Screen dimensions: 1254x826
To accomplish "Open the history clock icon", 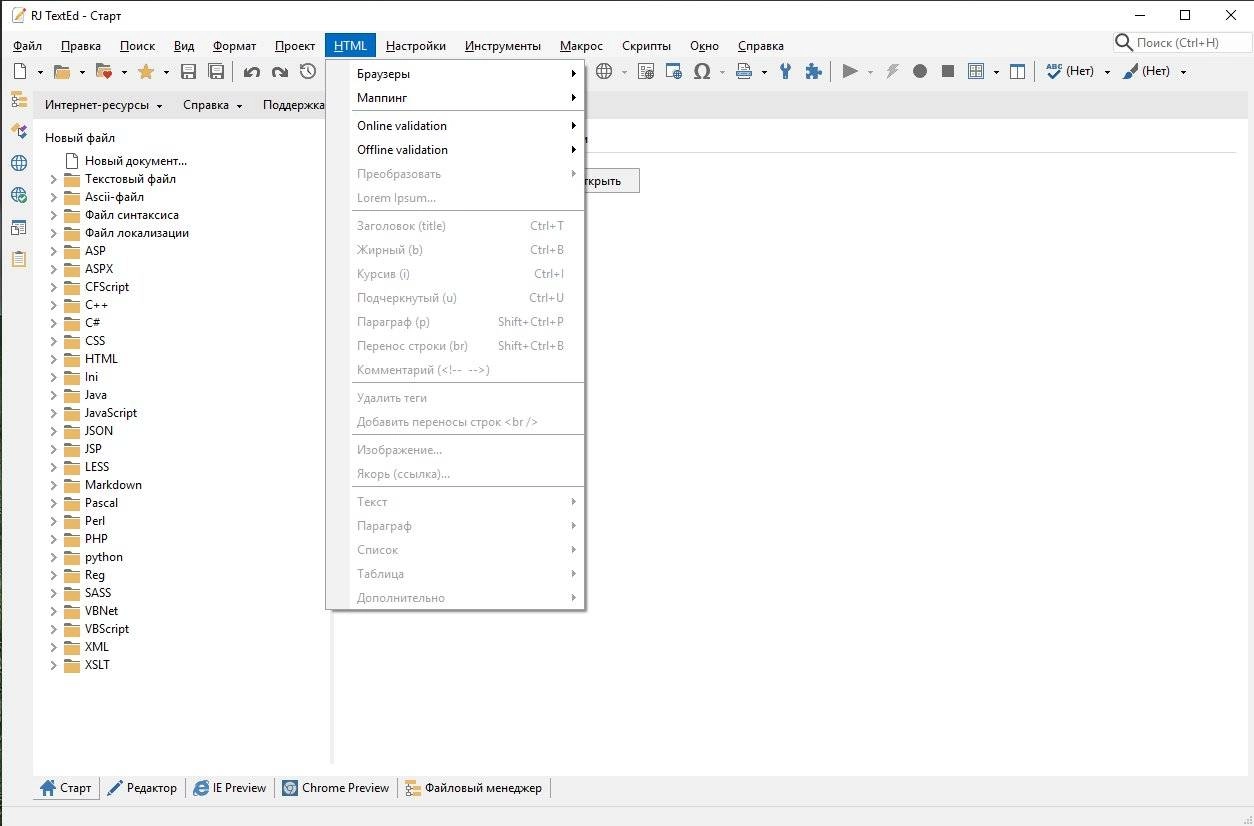I will [x=308, y=71].
